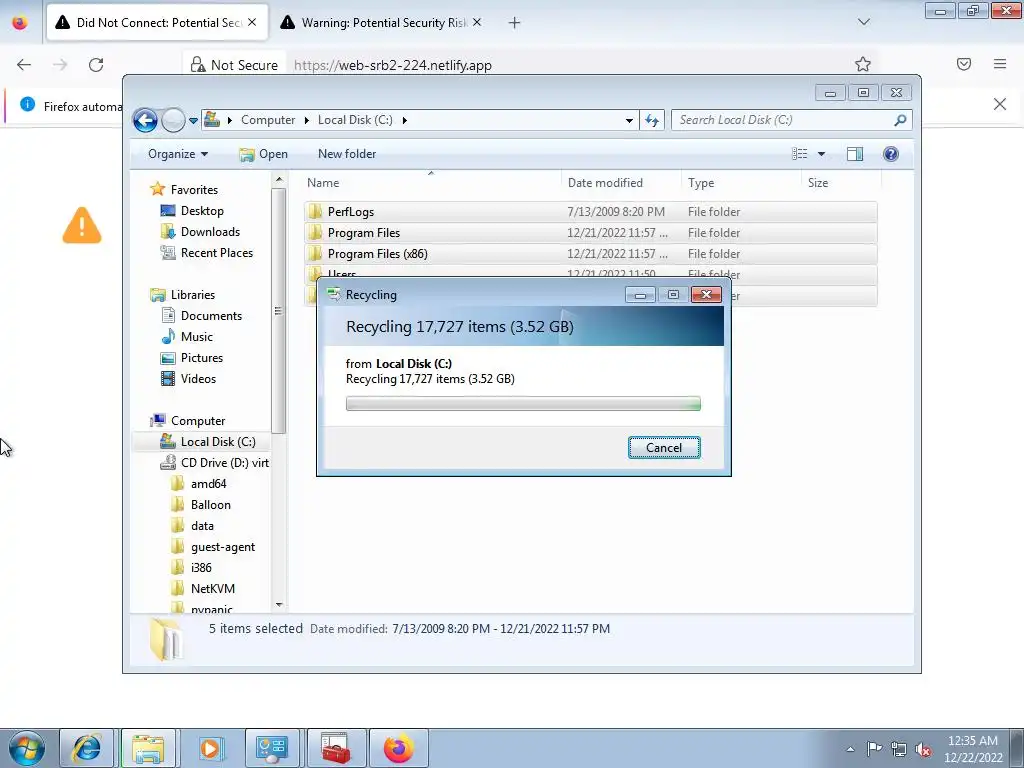
Task: Click navigation pane scrollbar down arrow
Action: [x=279, y=605]
